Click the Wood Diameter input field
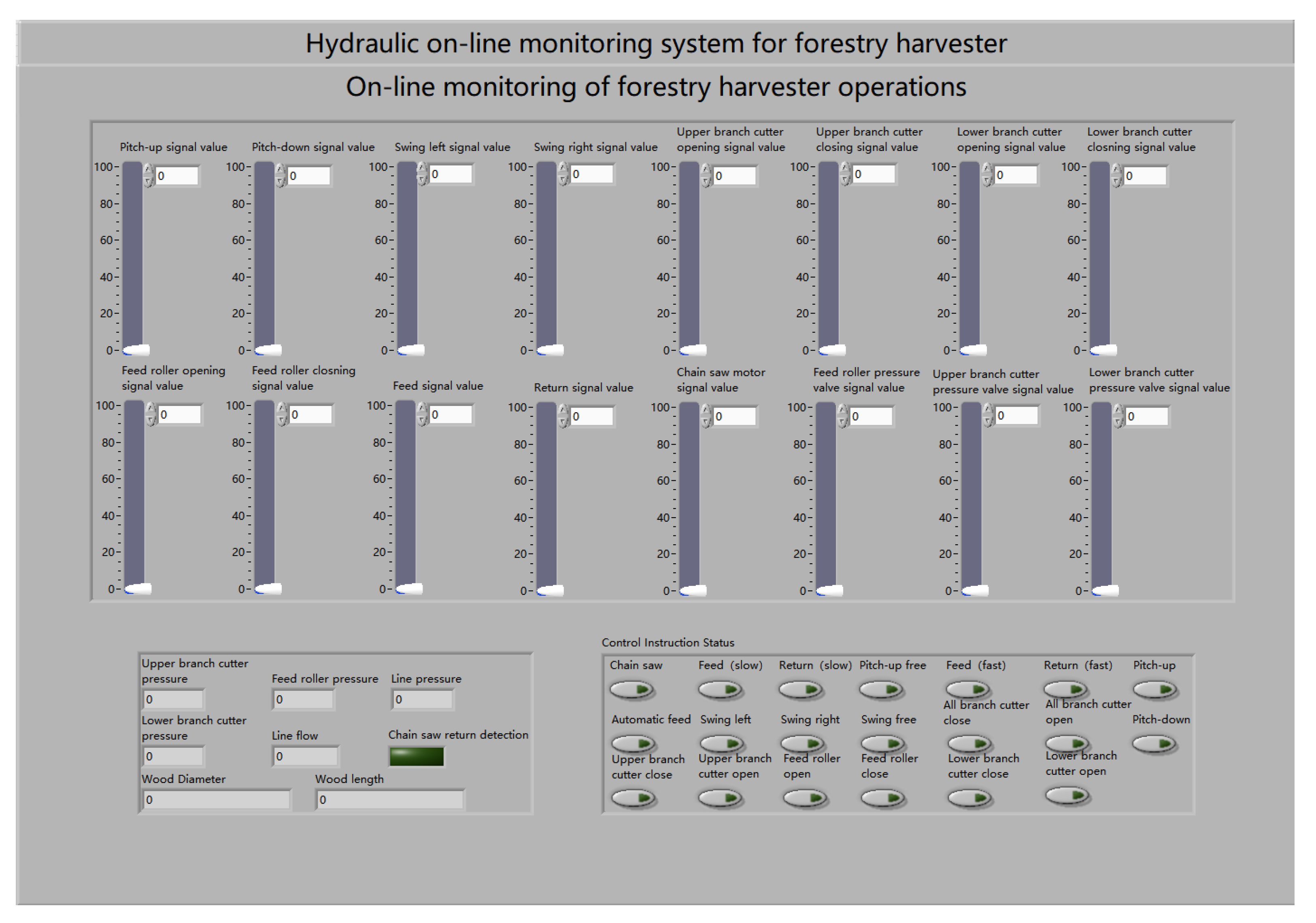Image resolution: width=1316 pixels, height=923 pixels. (x=216, y=799)
